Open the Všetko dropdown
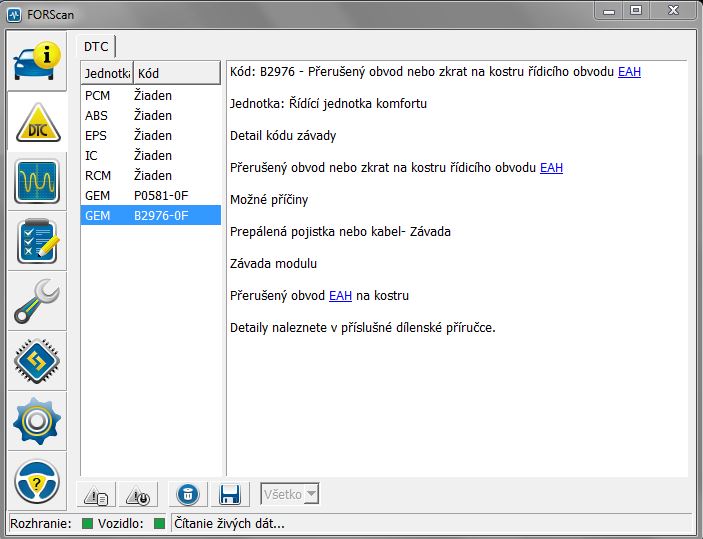The image size is (703, 539). [x=290, y=494]
